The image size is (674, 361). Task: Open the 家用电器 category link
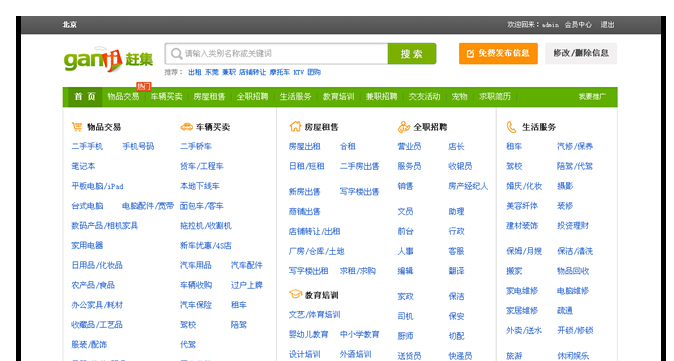coord(87,245)
